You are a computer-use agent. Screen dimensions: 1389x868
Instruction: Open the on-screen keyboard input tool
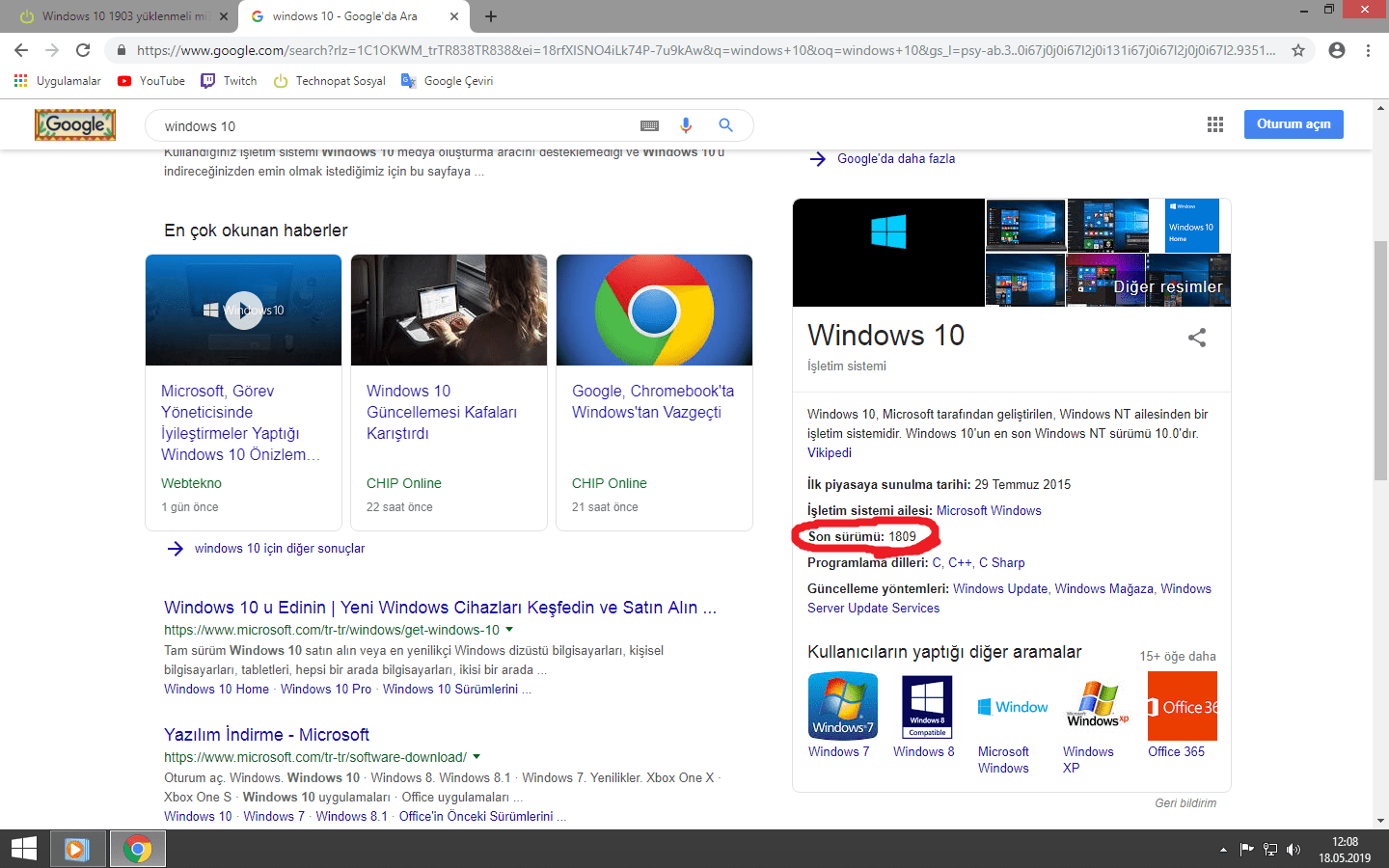(650, 125)
